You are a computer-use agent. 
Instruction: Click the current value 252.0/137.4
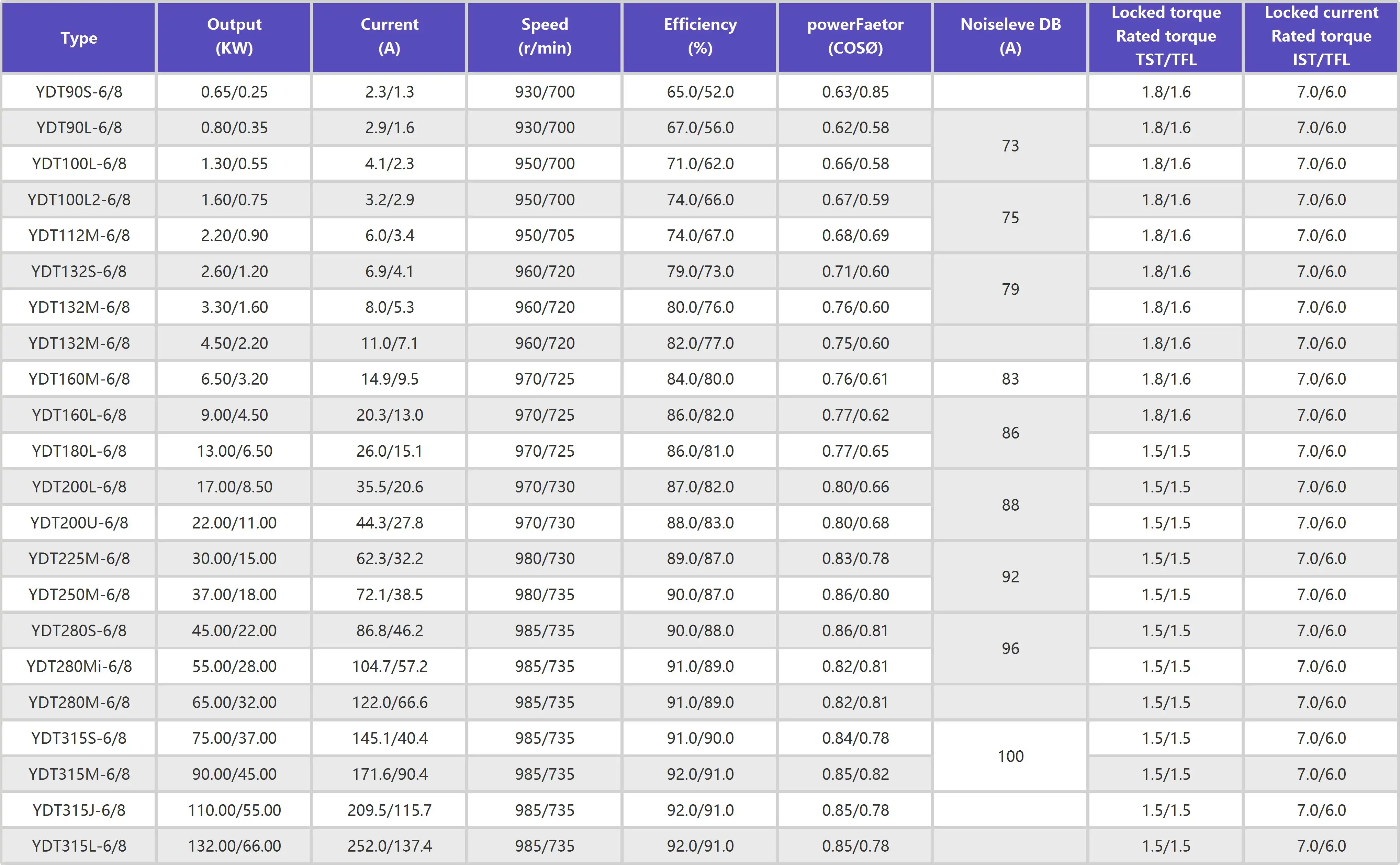tap(389, 845)
